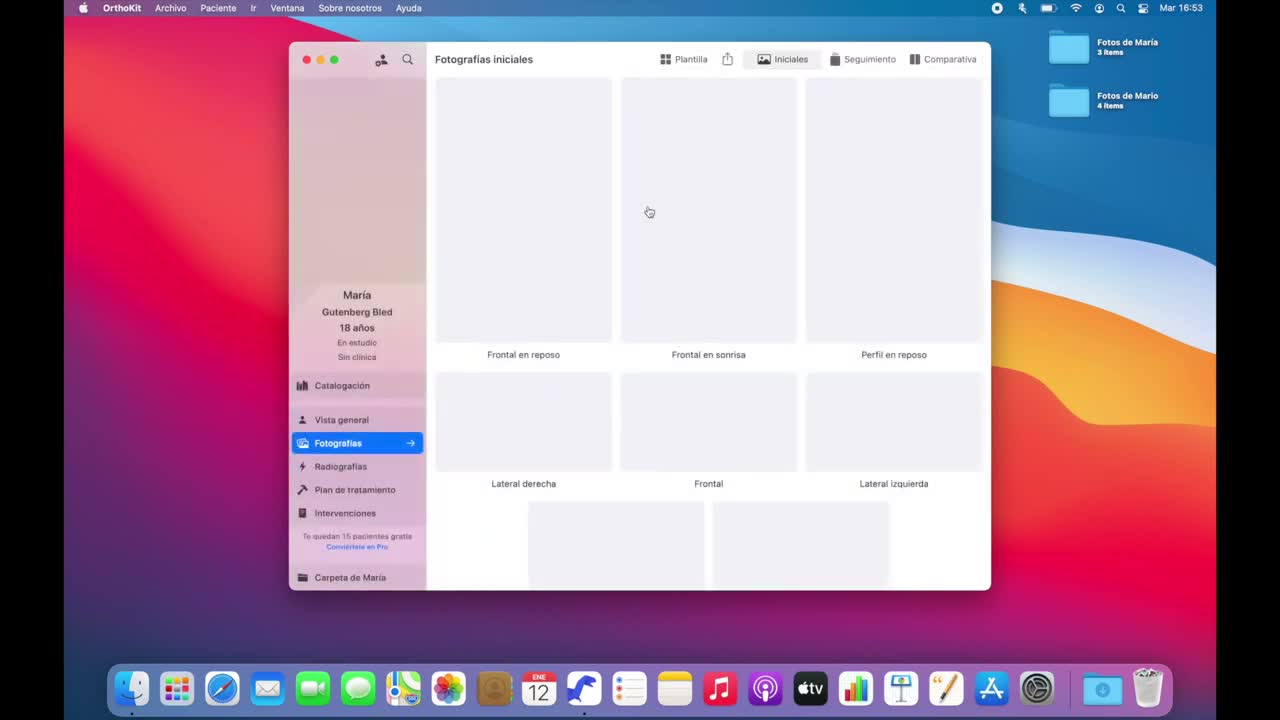Open Numbers from the Dock

[856, 689]
